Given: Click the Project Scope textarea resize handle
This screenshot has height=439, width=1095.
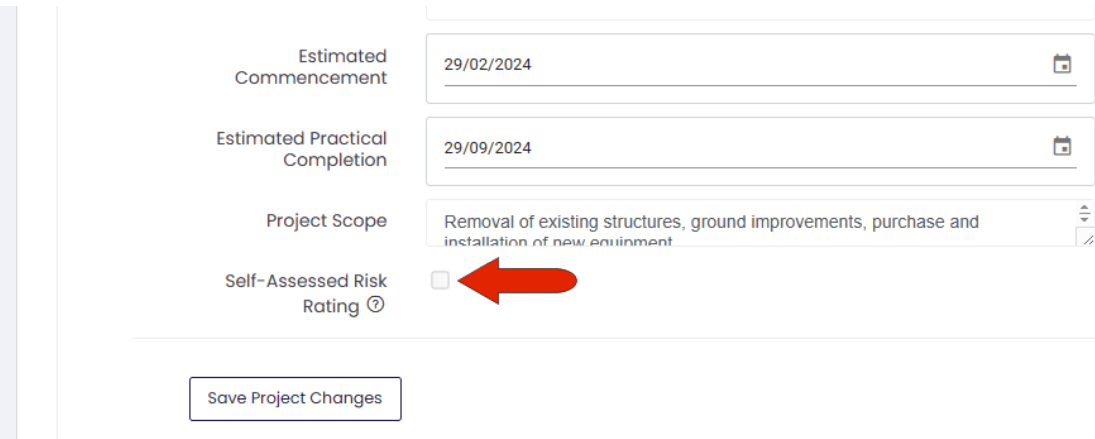Looking at the screenshot, I should tap(1087, 239).
